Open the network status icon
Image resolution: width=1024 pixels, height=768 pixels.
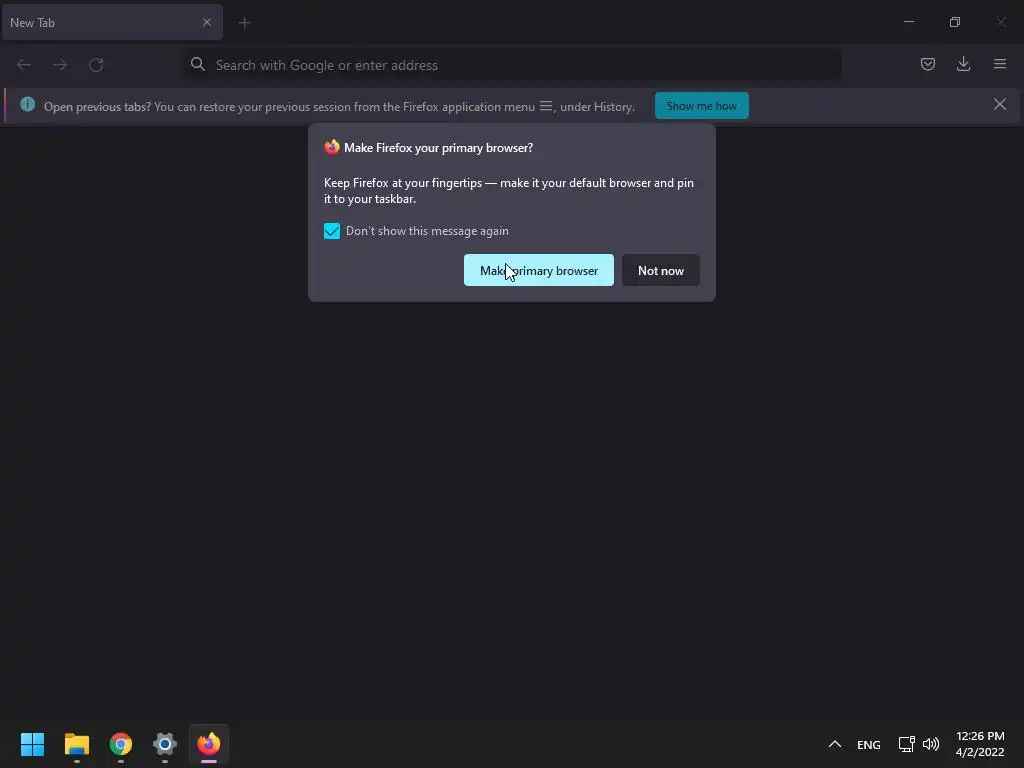pos(906,744)
